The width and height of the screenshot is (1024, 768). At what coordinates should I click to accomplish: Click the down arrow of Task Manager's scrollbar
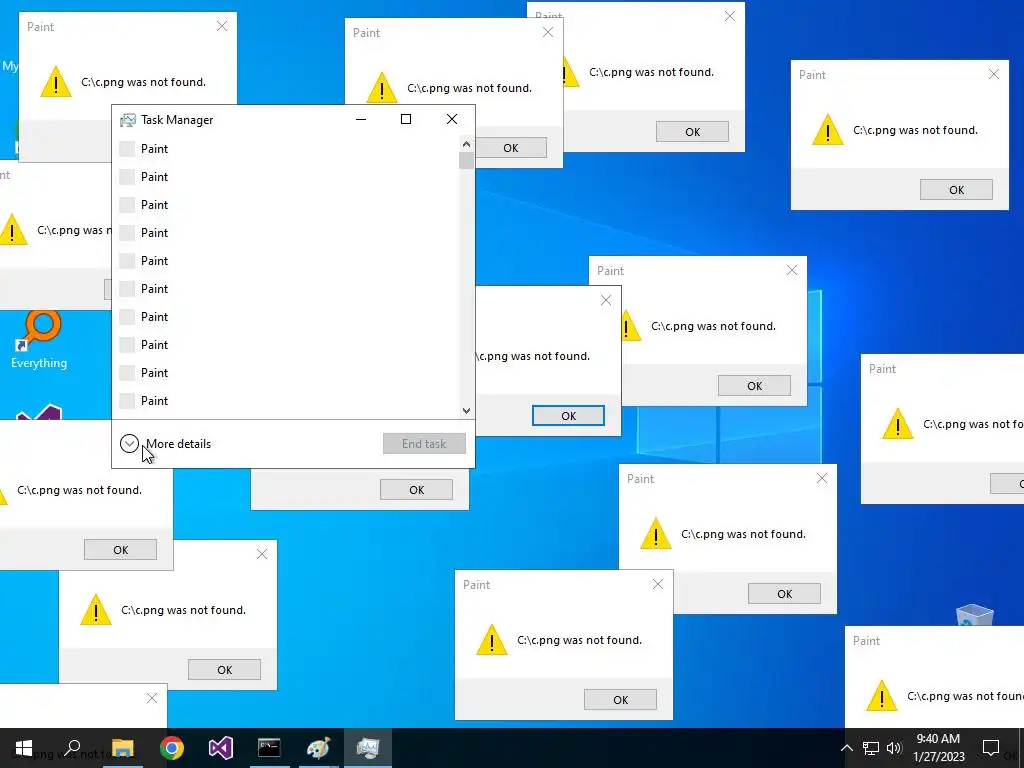[x=466, y=411]
